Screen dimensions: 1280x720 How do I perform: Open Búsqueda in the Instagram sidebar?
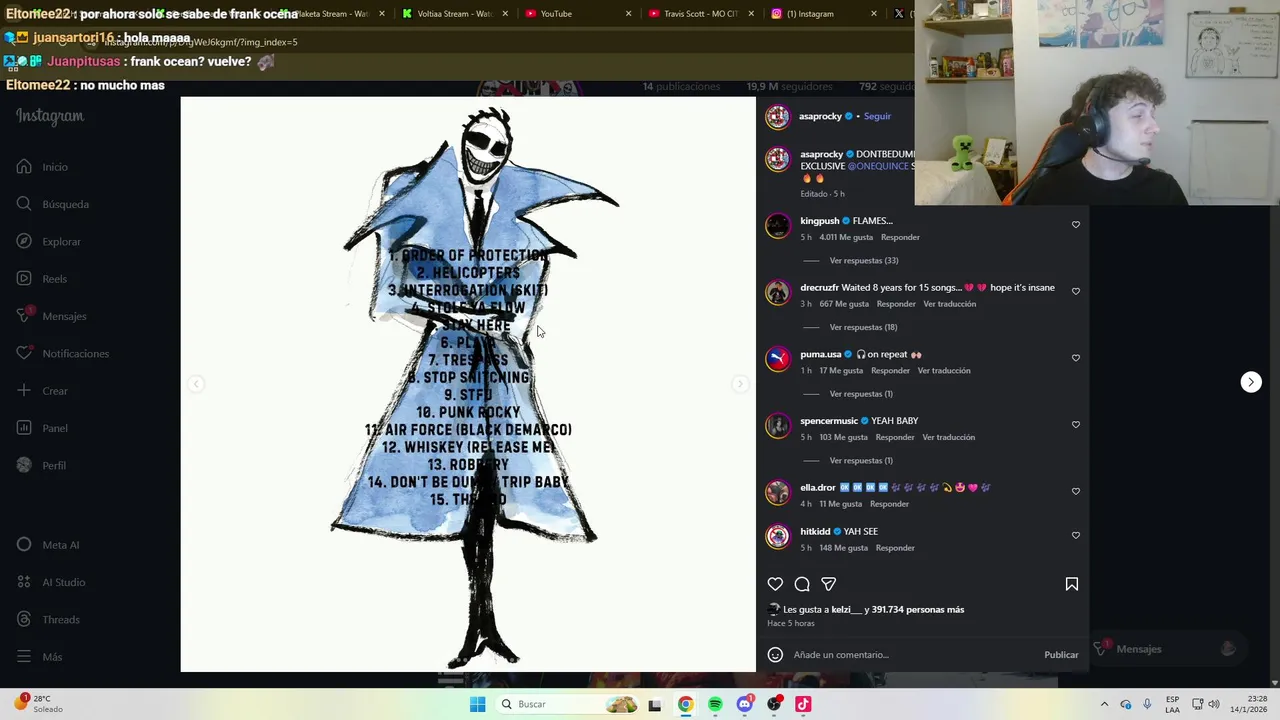(x=53, y=204)
